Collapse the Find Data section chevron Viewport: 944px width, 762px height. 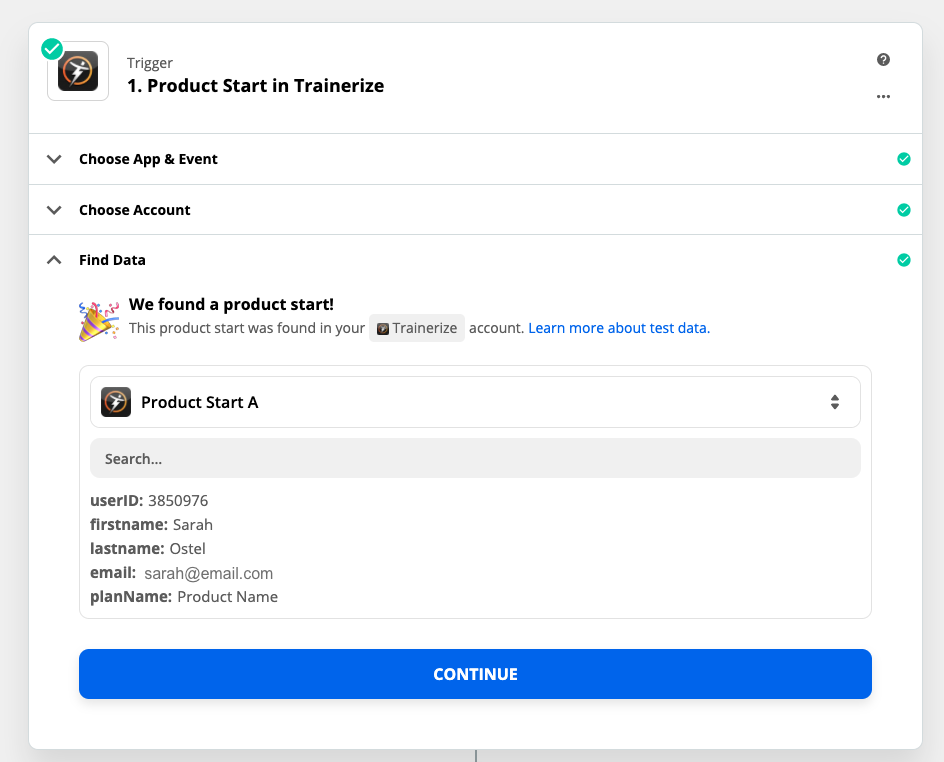pos(54,260)
